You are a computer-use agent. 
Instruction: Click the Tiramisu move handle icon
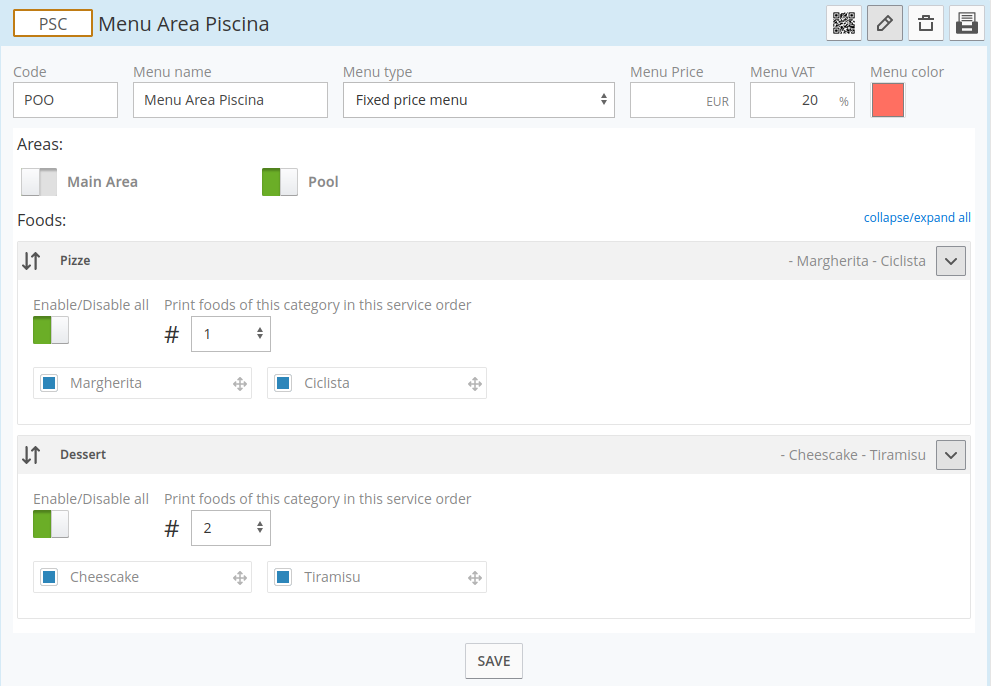pos(475,578)
